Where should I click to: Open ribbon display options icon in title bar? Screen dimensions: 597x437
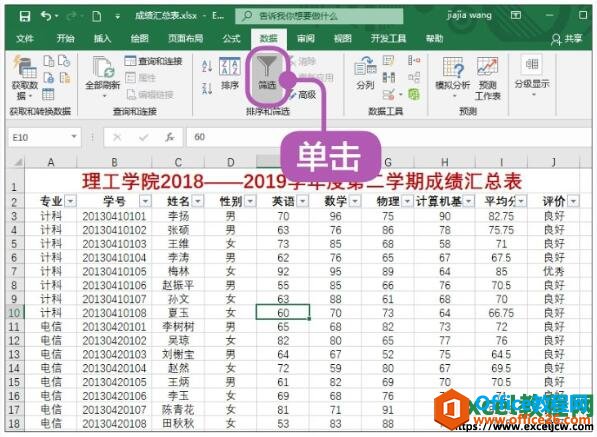tap(516, 15)
